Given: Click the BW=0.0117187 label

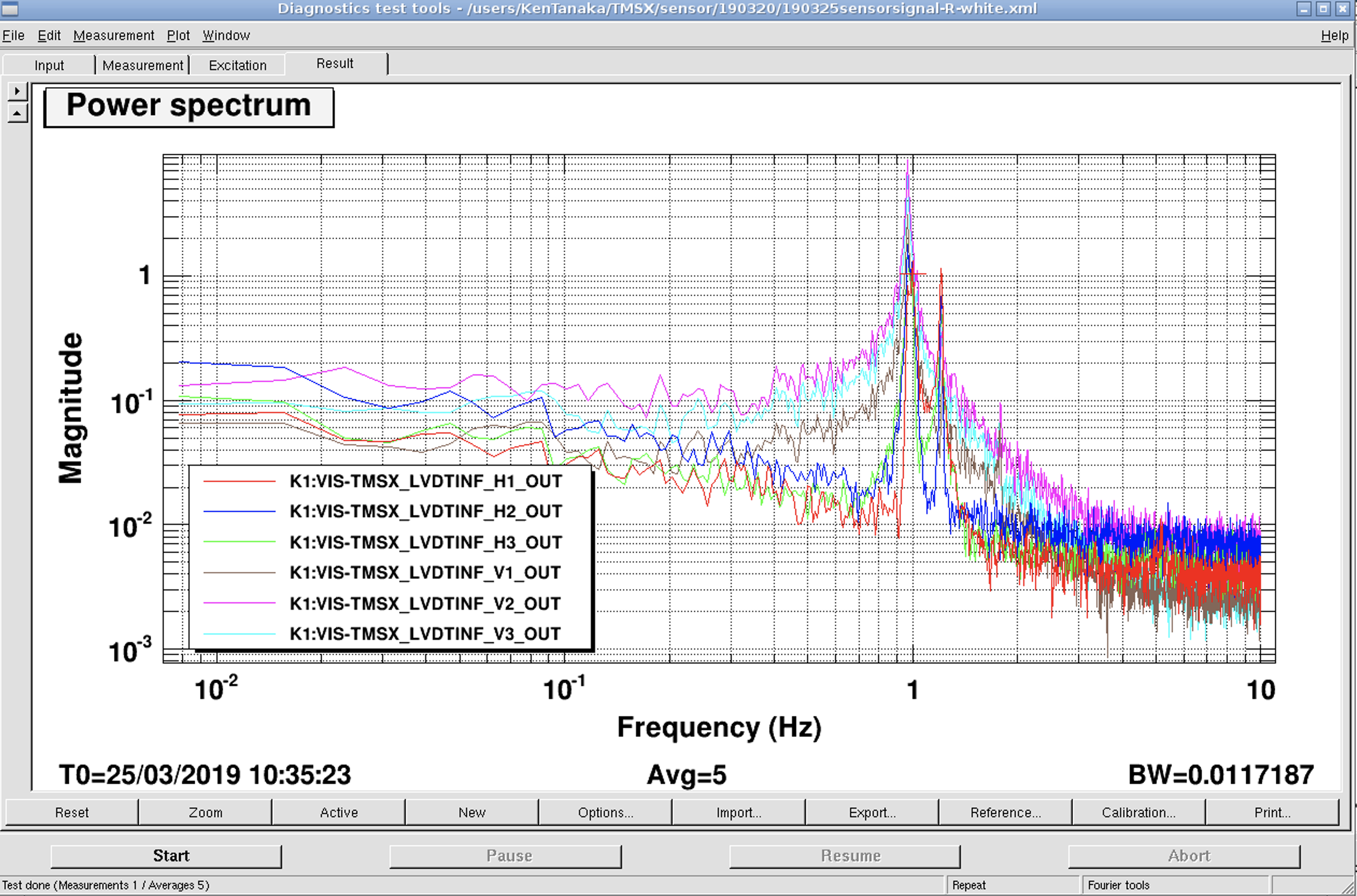Looking at the screenshot, I should (x=1221, y=775).
